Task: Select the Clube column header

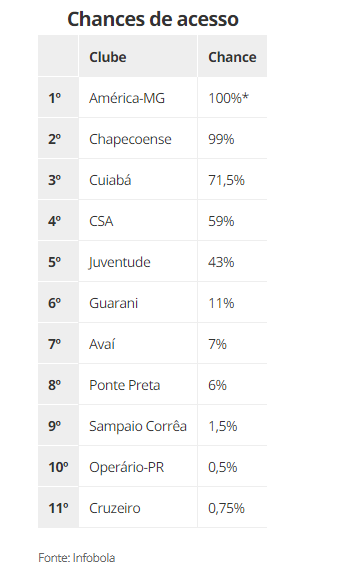Action: click(108, 57)
